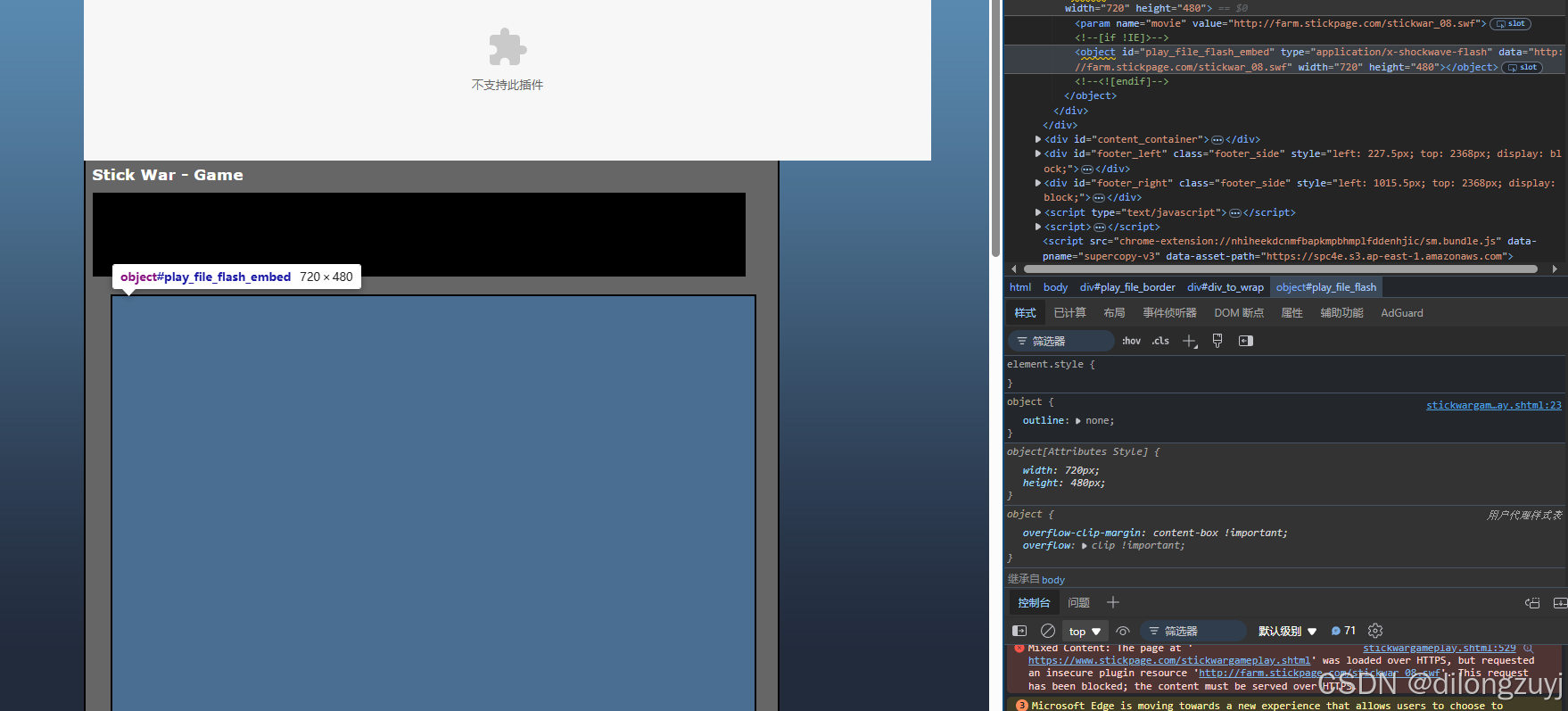Select div#div_to_wrap breadcrumb

click(1226, 287)
